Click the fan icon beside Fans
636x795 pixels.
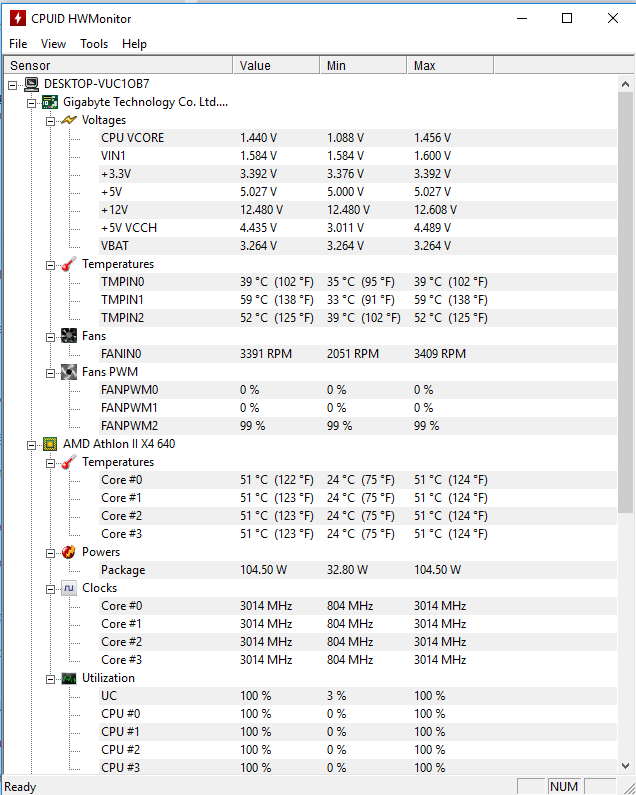(69, 336)
